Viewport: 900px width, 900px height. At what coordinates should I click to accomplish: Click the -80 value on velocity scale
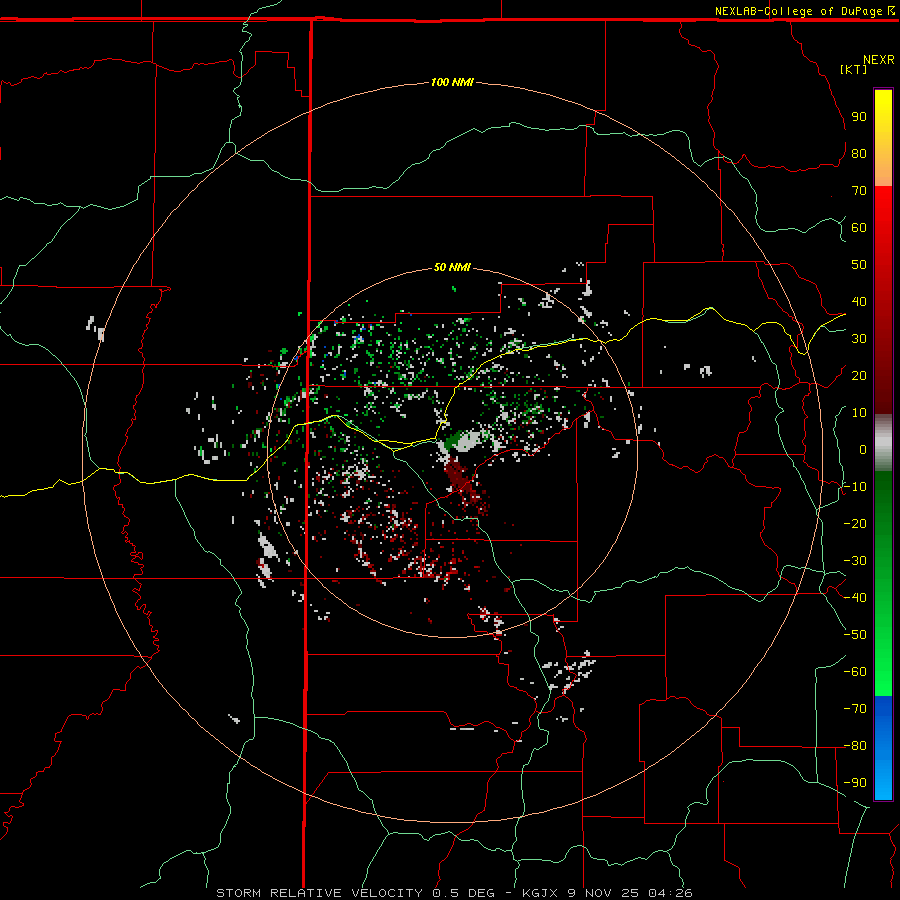click(855, 746)
